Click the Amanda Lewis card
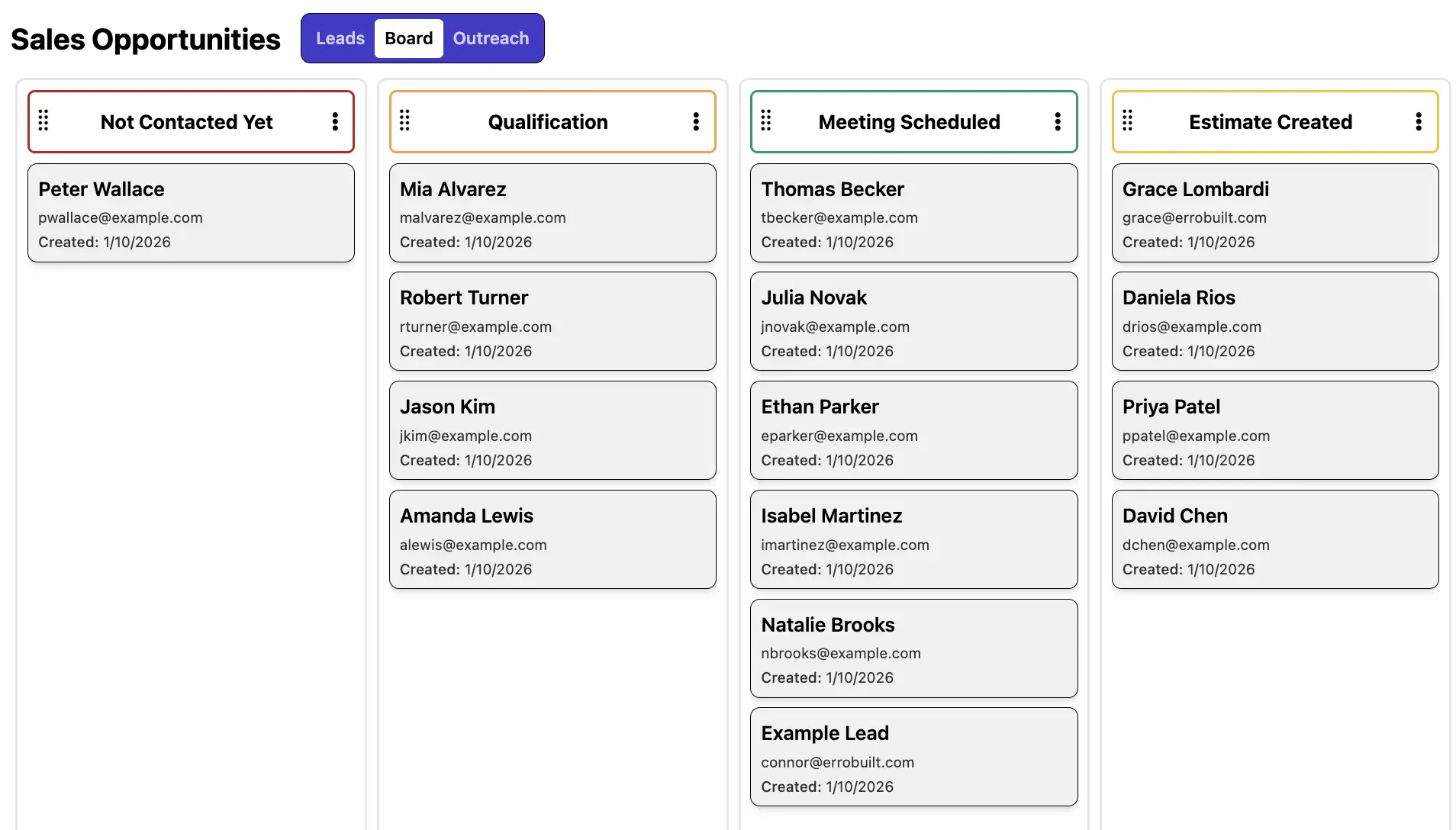The width and height of the screenshot is (1456, 830). pyautogui.click(x=552, y=539)
